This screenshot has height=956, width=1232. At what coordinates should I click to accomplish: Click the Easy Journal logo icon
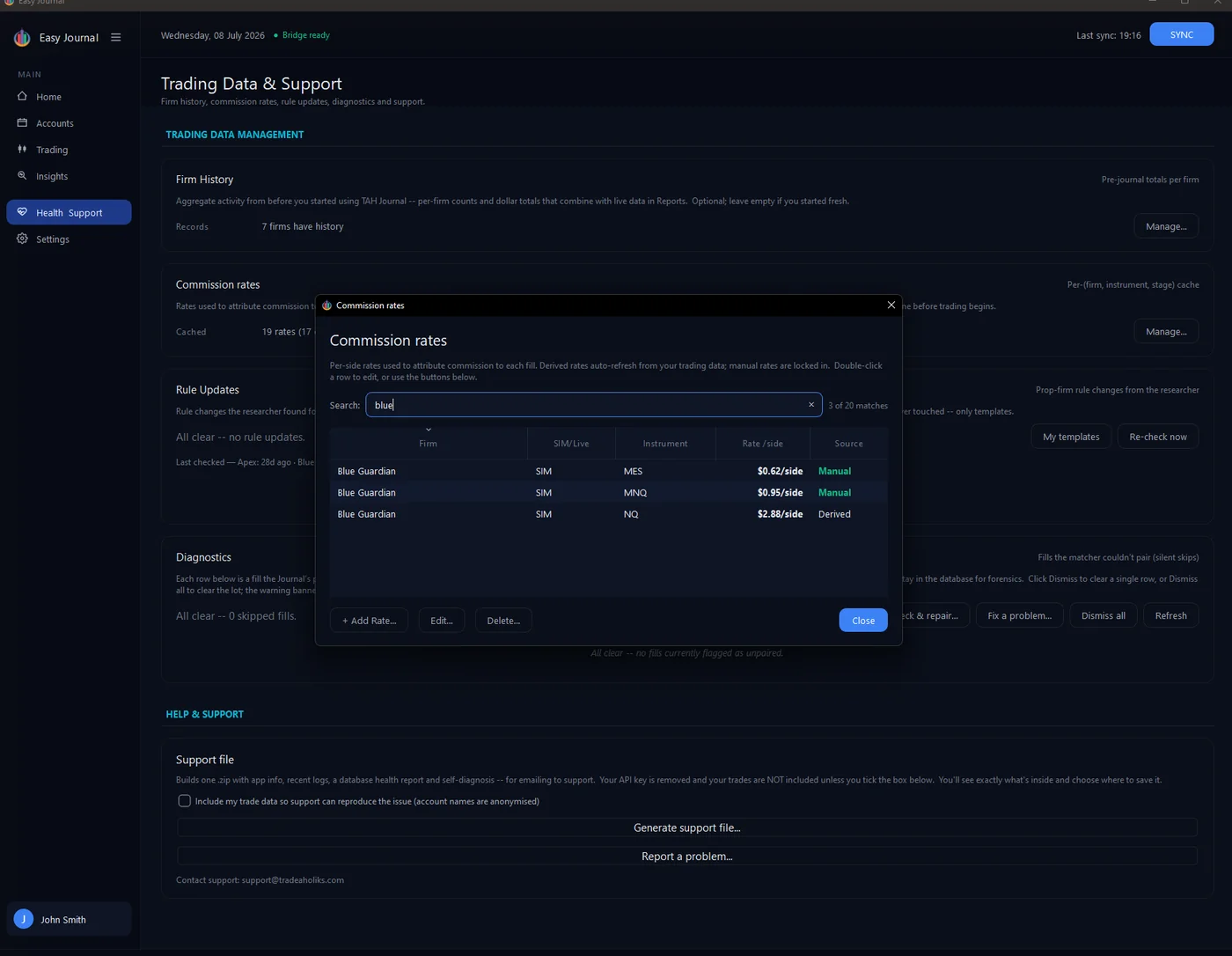(x=22, y=38)
